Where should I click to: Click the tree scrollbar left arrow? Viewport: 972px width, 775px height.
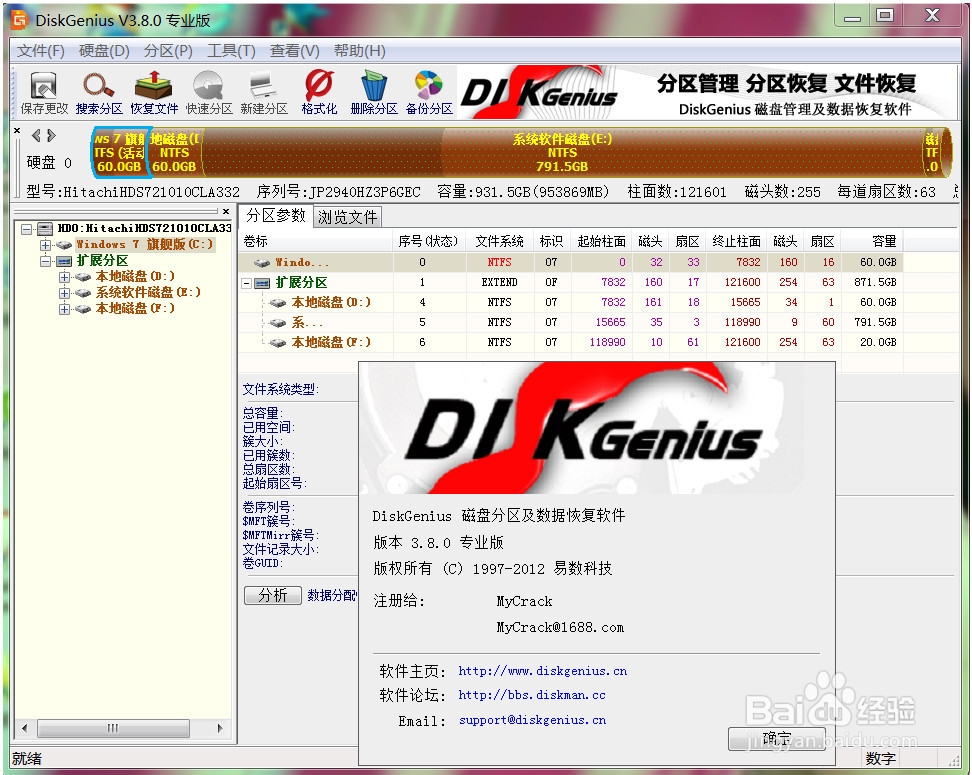[24, 728]
